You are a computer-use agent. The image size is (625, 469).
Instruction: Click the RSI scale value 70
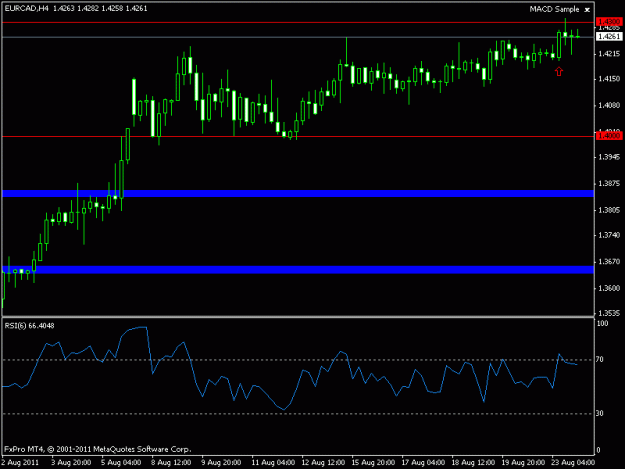599,360
